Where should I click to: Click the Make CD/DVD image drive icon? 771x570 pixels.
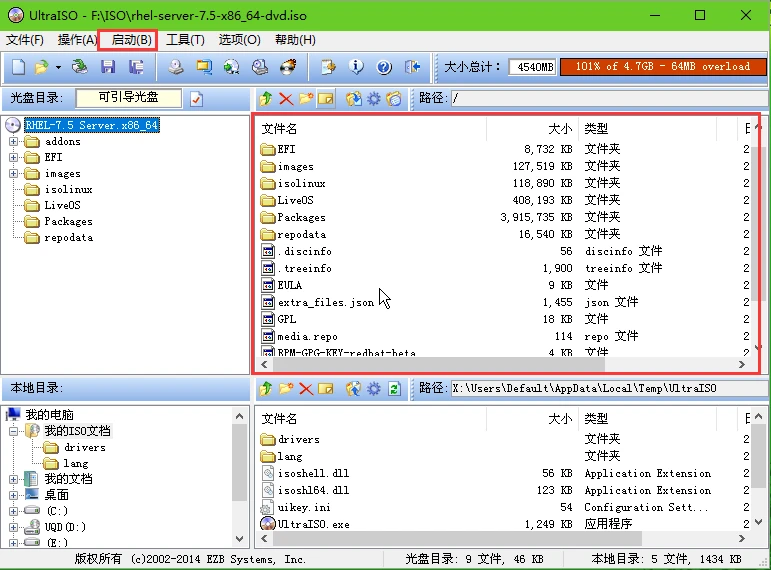(176, 67)
